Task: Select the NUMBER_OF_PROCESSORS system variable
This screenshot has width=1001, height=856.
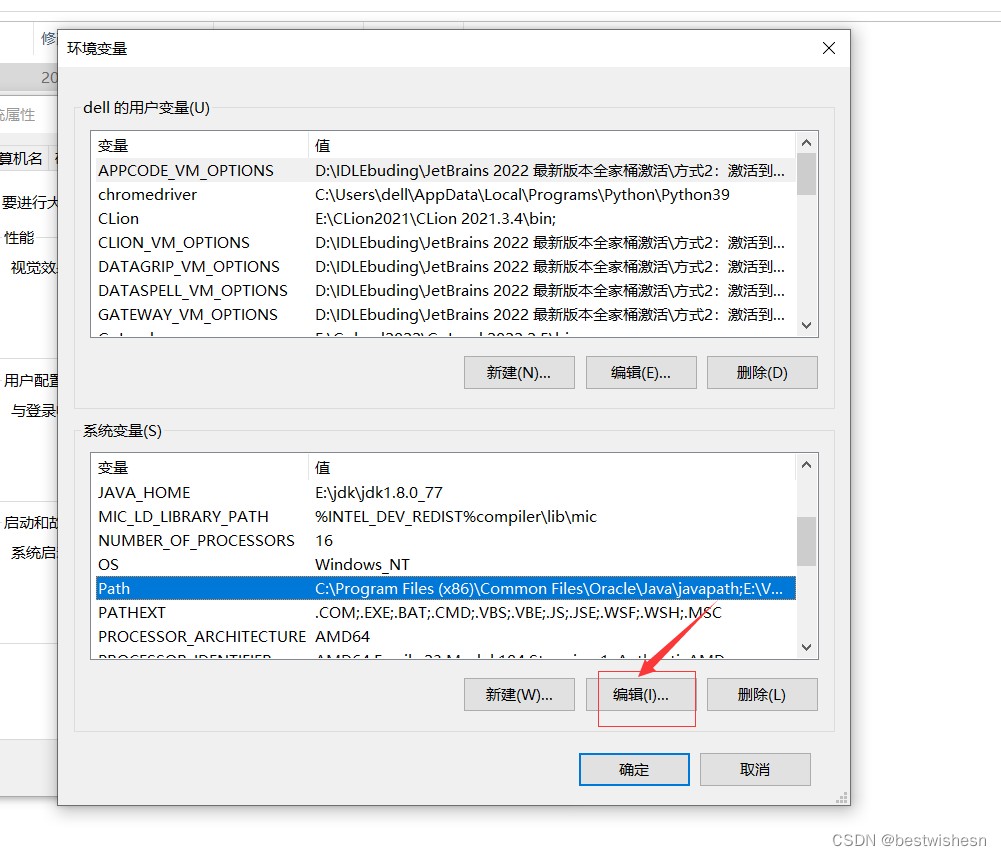Action: pyautogui.click(x=202, y=539)
